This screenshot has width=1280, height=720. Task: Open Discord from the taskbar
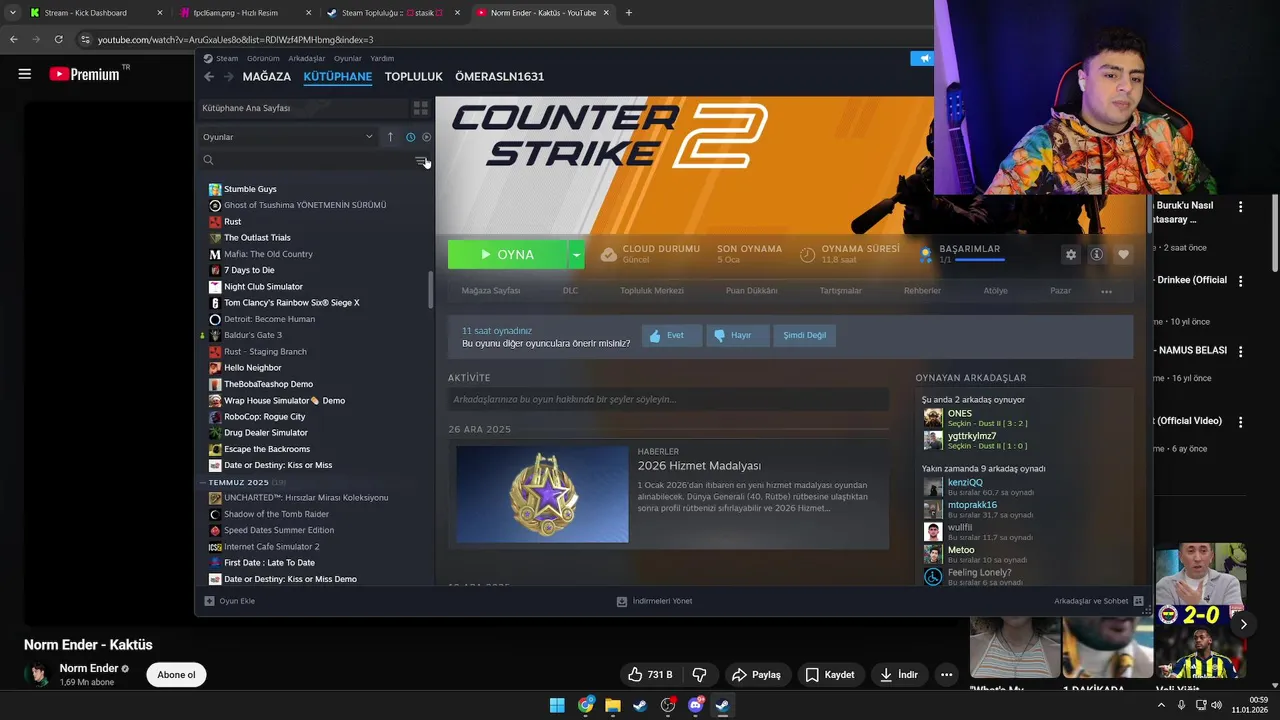[x=695, y=705]
